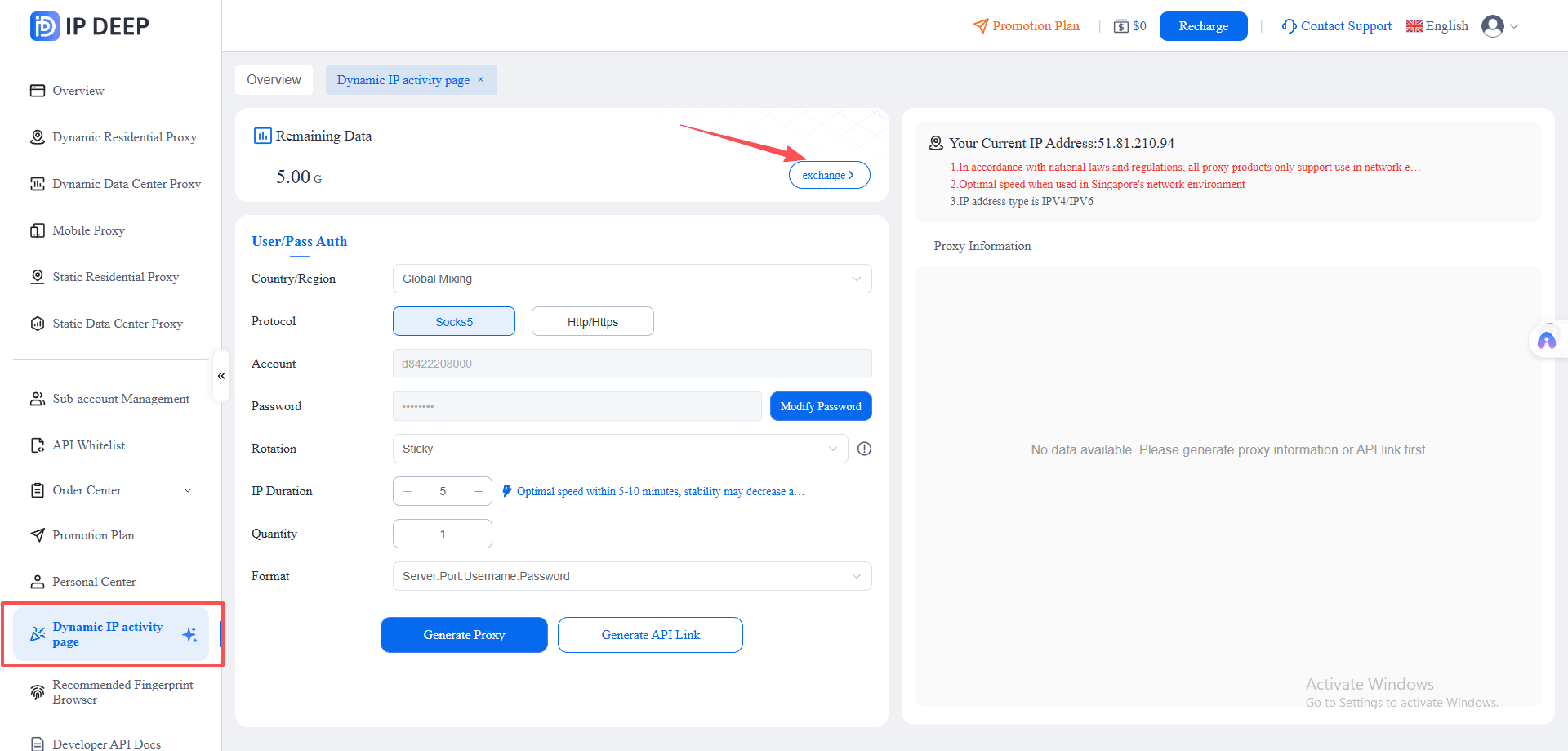
Task: Select the User/Pass Auth tab
Action: click(x=300, y=242)
